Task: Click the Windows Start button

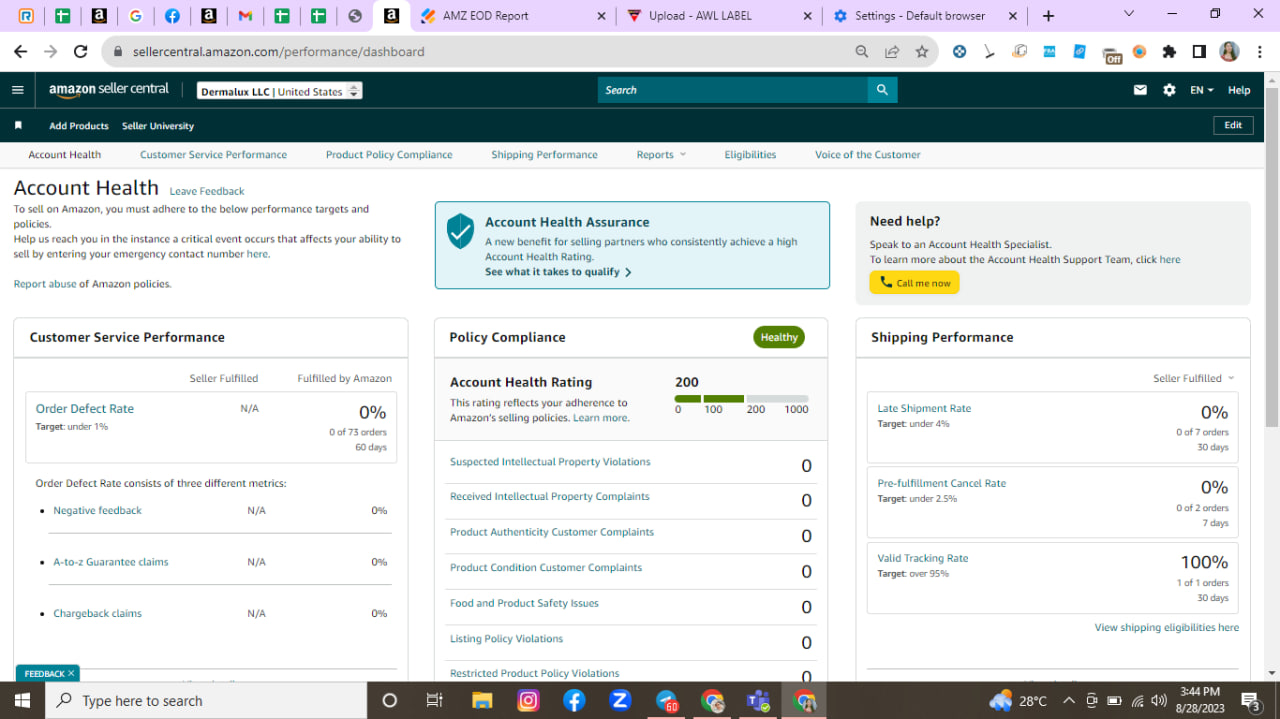Action: pyautogui.click(x=22, y=701)
